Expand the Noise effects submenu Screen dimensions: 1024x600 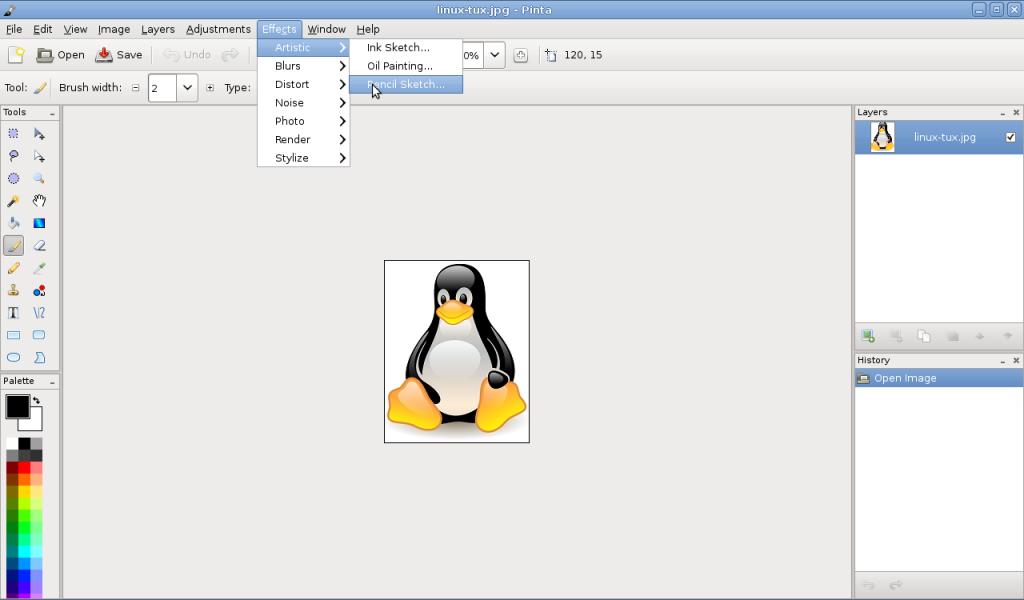pyautogui.click(x=304, y=103)
